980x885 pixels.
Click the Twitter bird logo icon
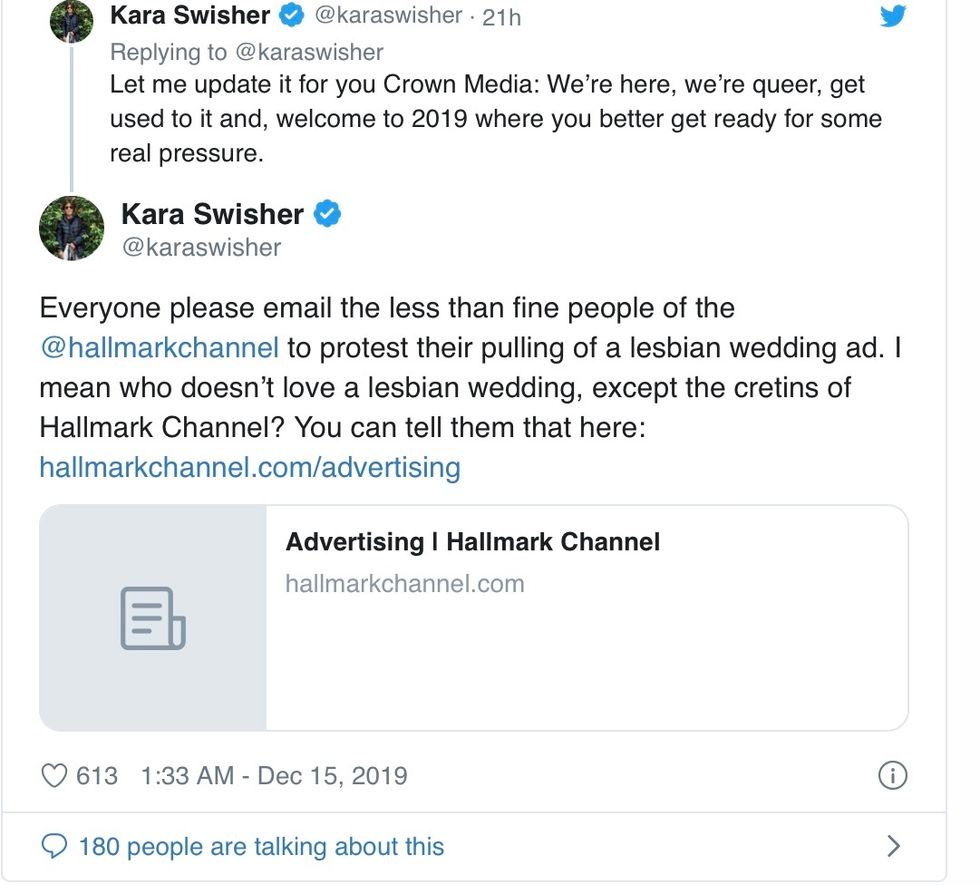[892, 16]
